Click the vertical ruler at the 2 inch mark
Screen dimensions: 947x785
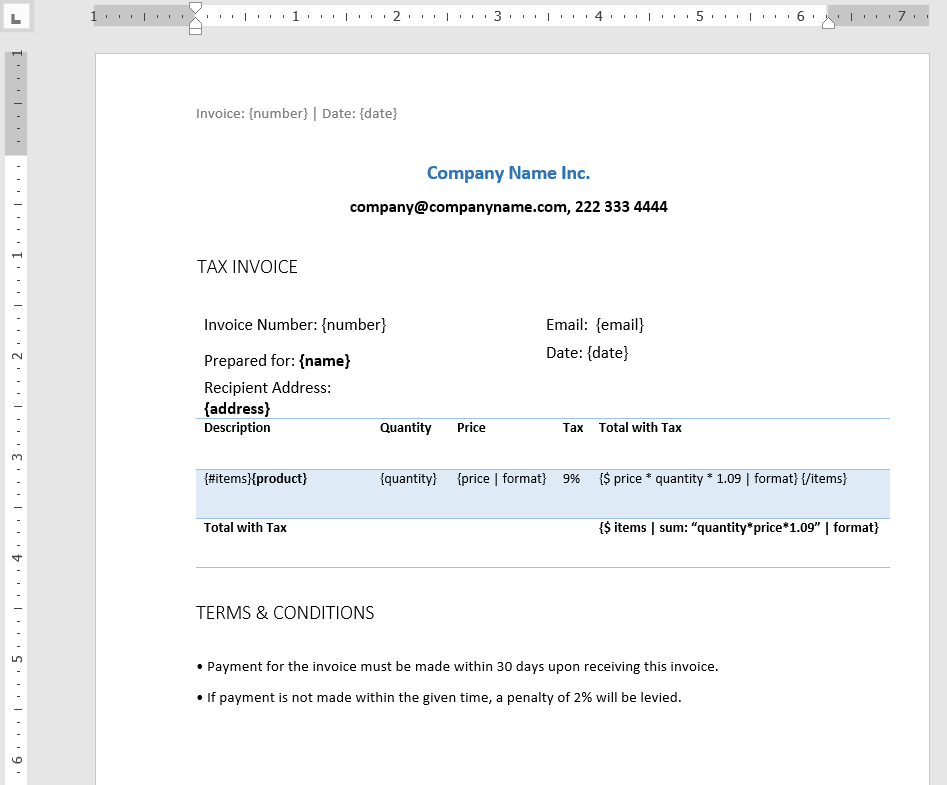pyautogui.click(x=16, y=356)
